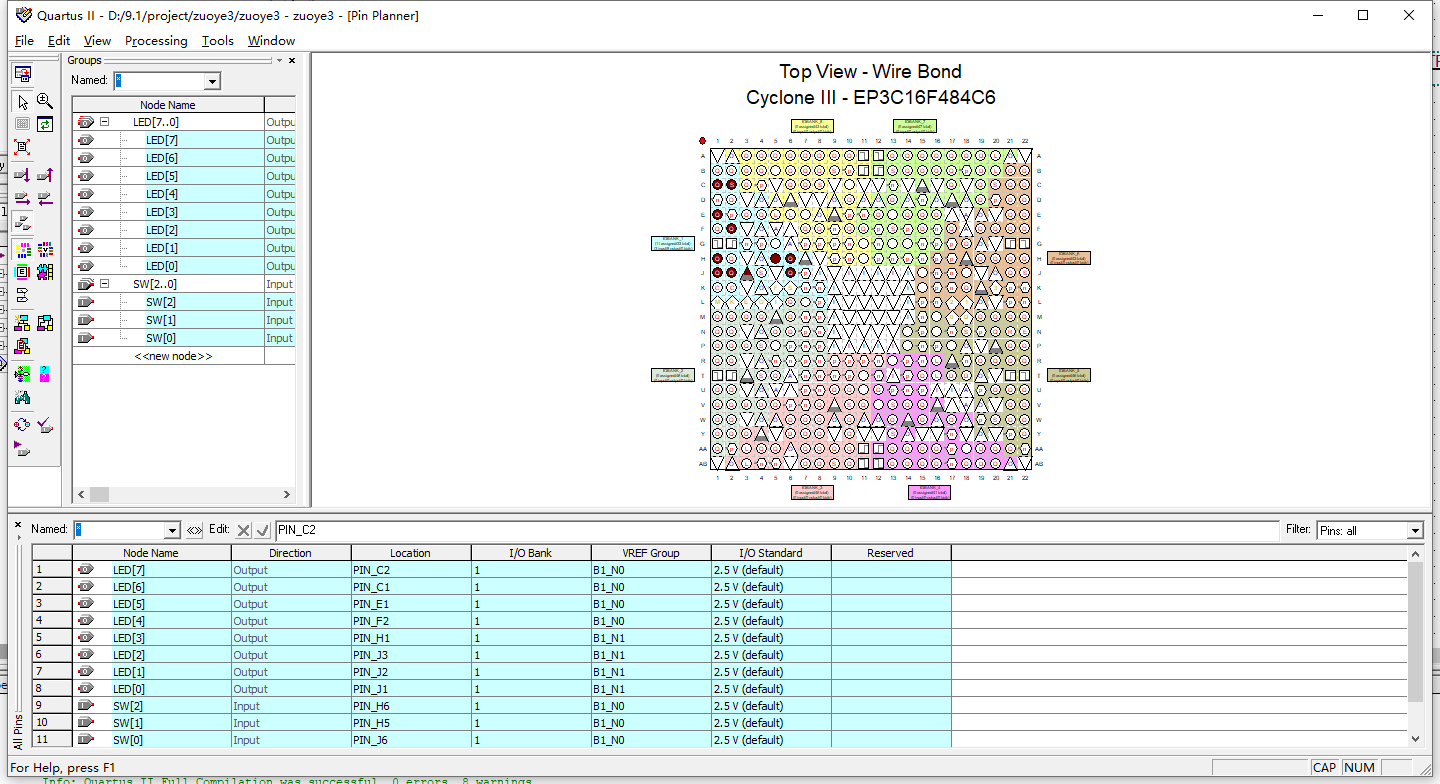
Task: Click the I/O Bank column header
Action: 531,553
